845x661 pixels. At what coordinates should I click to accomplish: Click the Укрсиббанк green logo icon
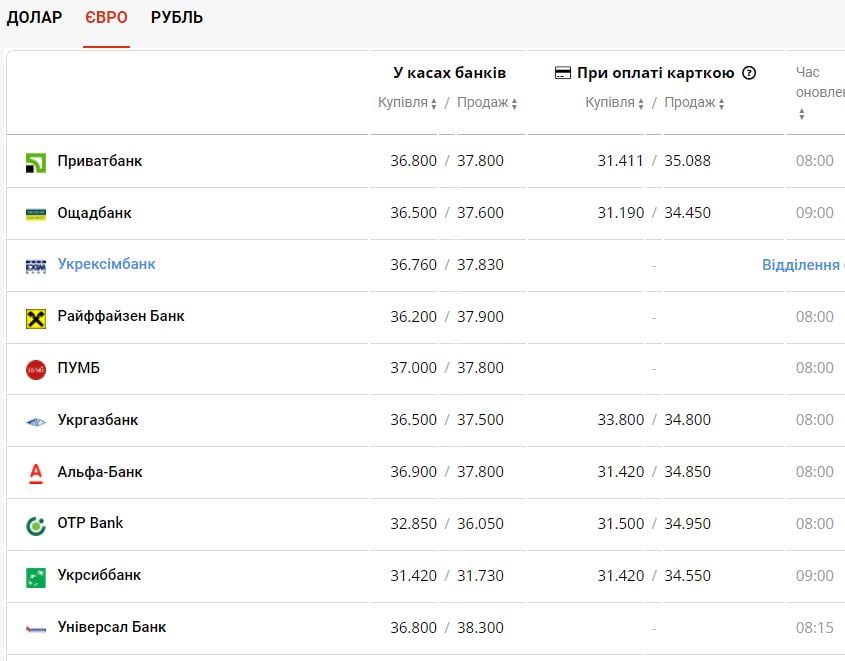pyautogui.click(x=36, y=577)
